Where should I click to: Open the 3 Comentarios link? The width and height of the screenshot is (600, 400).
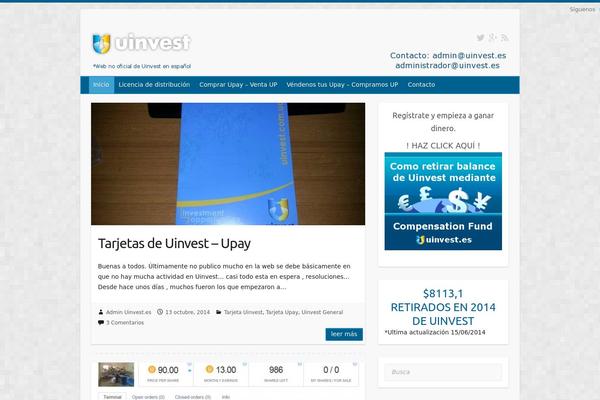[x=125, y=323]
